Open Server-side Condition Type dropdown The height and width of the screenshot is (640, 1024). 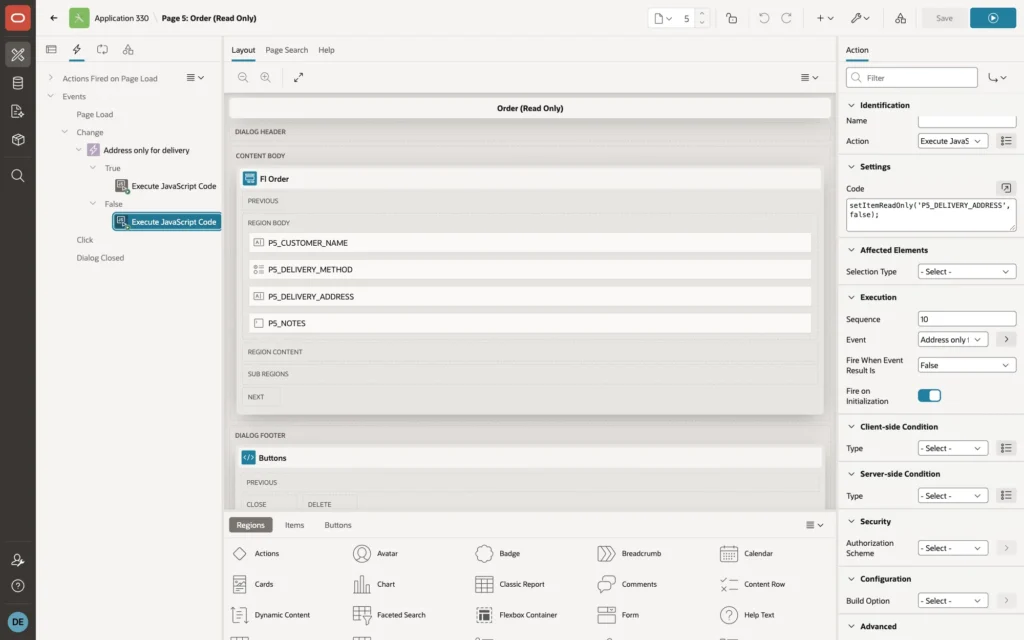[952, 496]
